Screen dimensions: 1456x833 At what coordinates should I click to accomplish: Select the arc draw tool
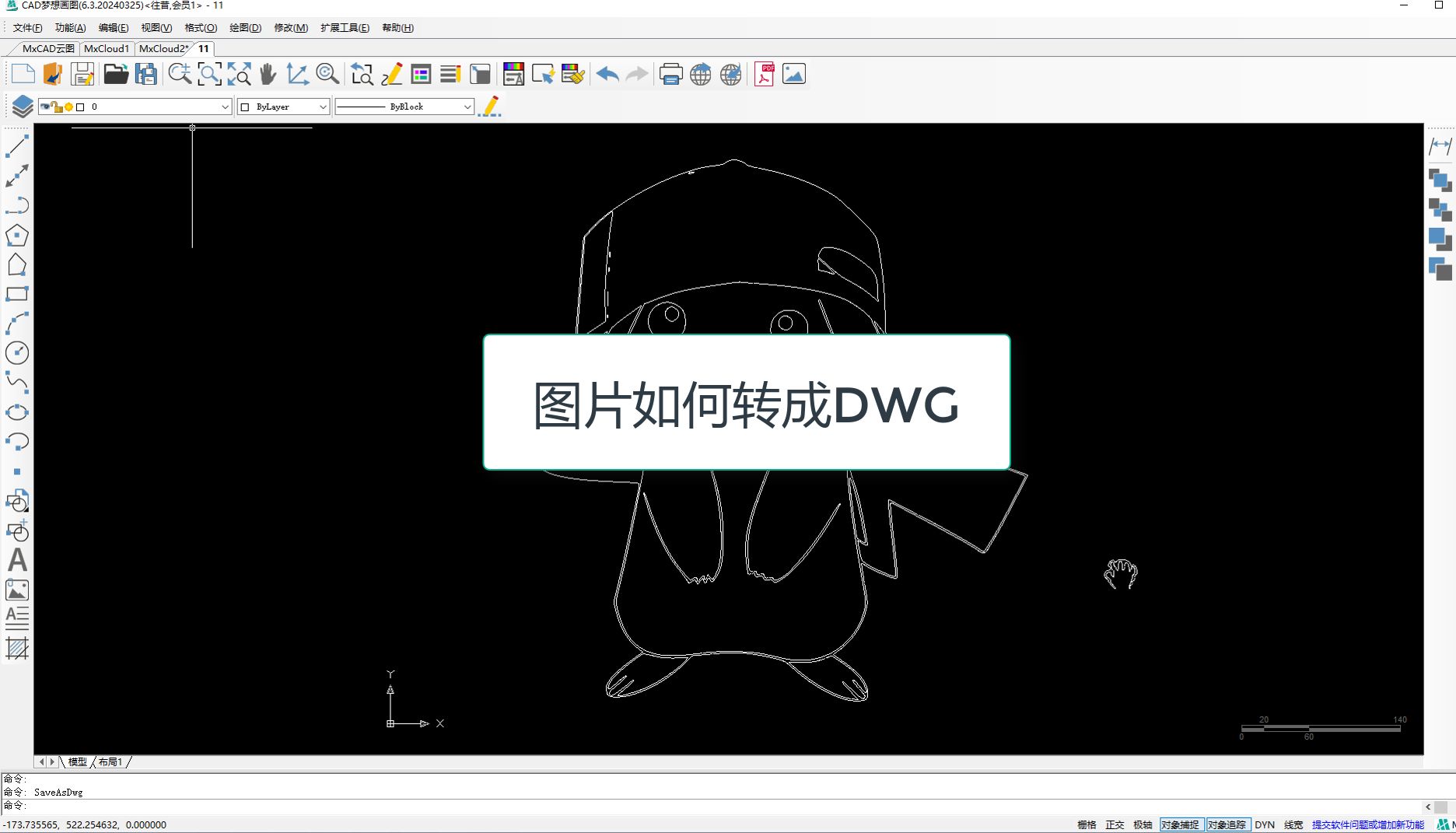pos(17,323)
